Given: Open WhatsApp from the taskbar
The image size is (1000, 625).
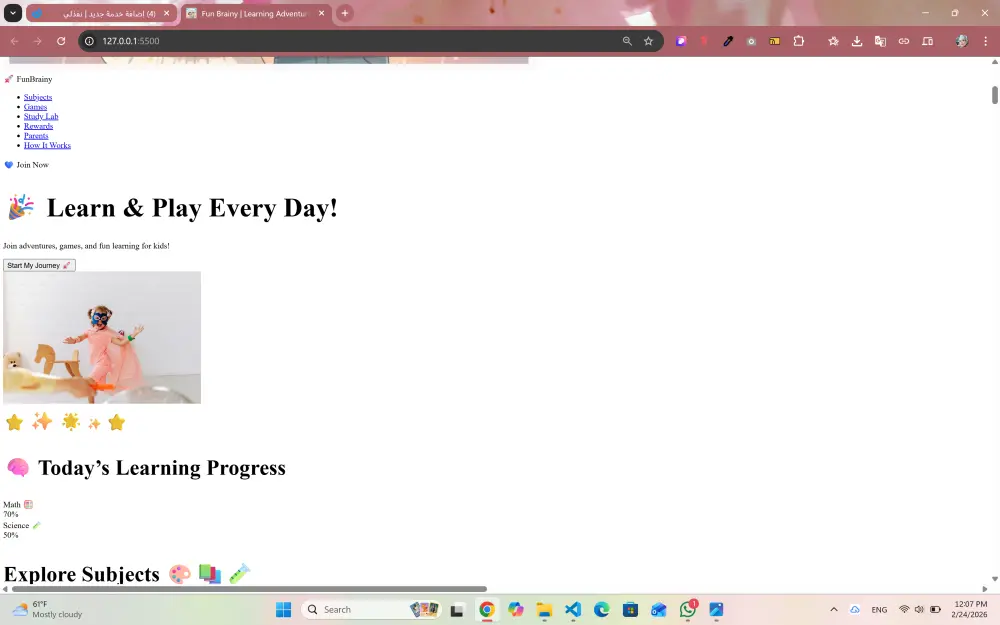Looking at the screenshot, I should [x=688, y=610].
